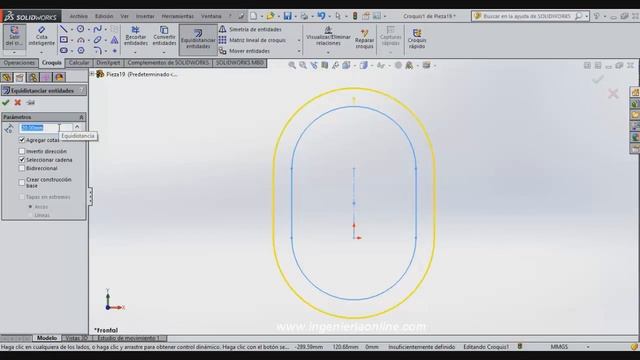This screenshot has width=640, height=360.
Task: Select the Modelo bottom tab
Action: [x=47, y=338]
